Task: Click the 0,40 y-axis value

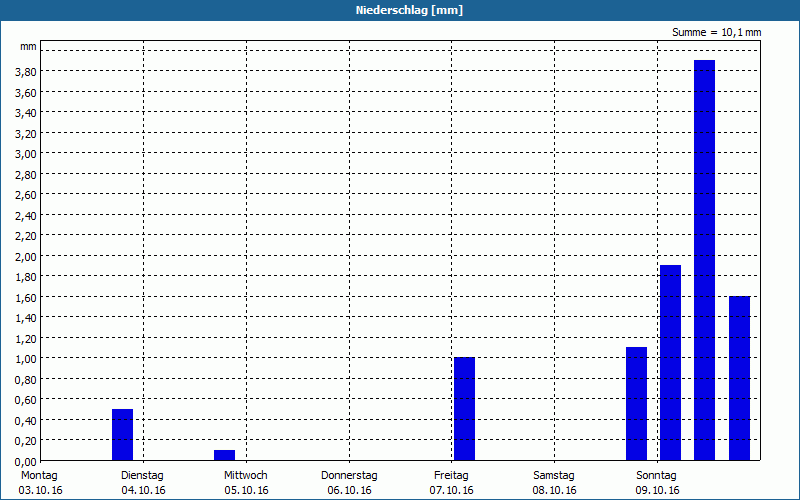Action: tap(26, 420)
